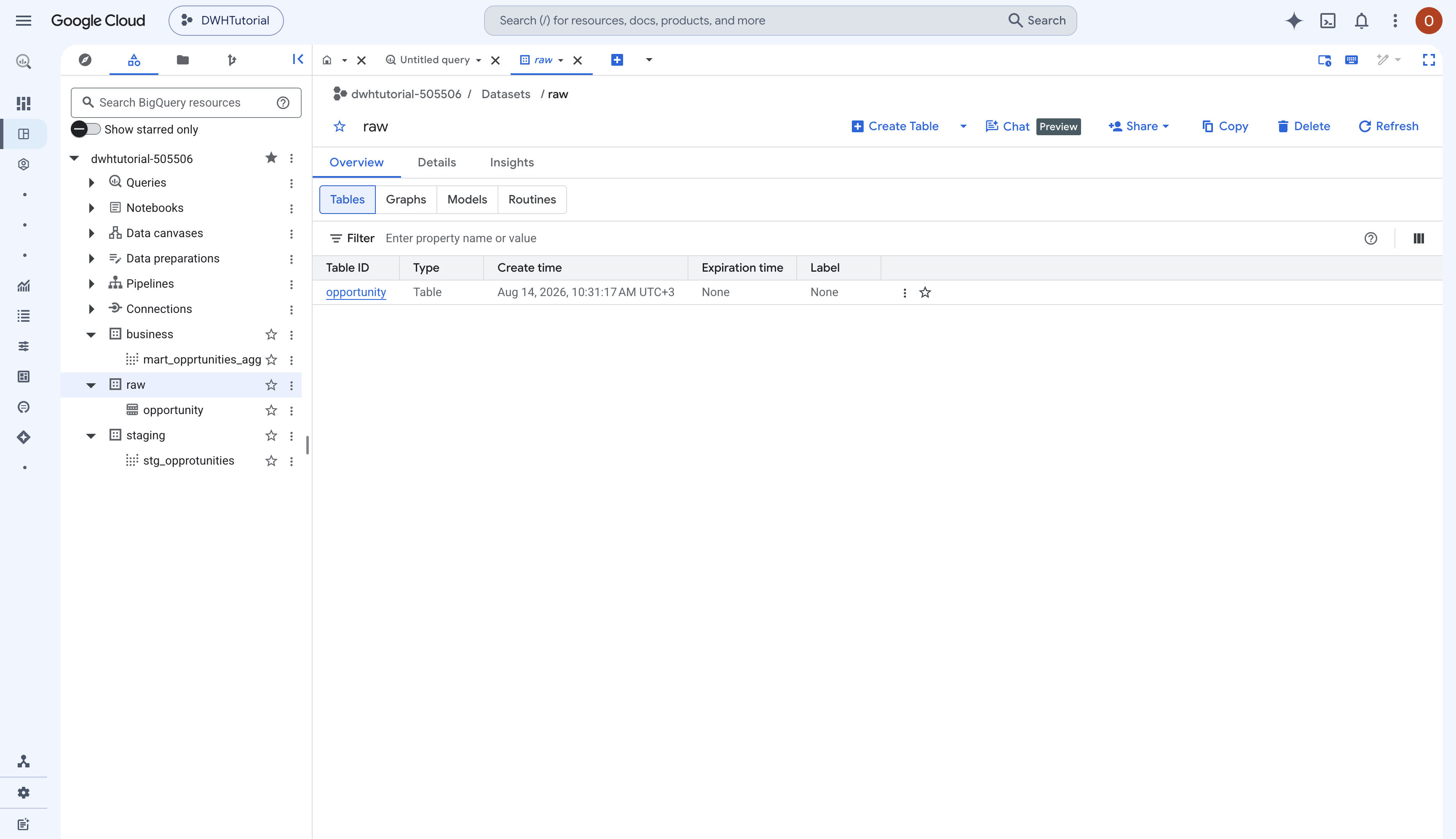This screenshot has width=1456, height=839.
Task: Open the column display options icon
Action: click(1419, 238)
